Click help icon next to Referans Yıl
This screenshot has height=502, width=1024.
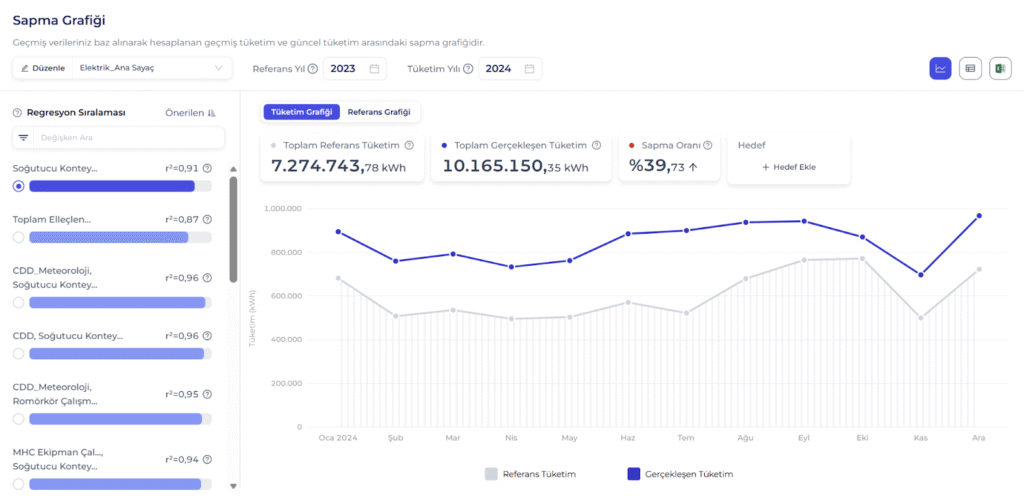coord(313,69)
